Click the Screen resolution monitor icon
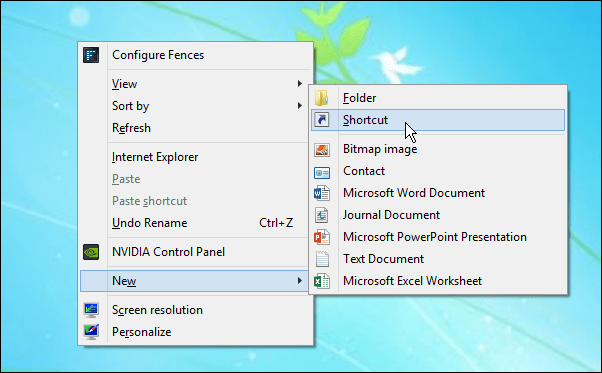The height and width of the screenshot is (373, 602). [91, 310]
